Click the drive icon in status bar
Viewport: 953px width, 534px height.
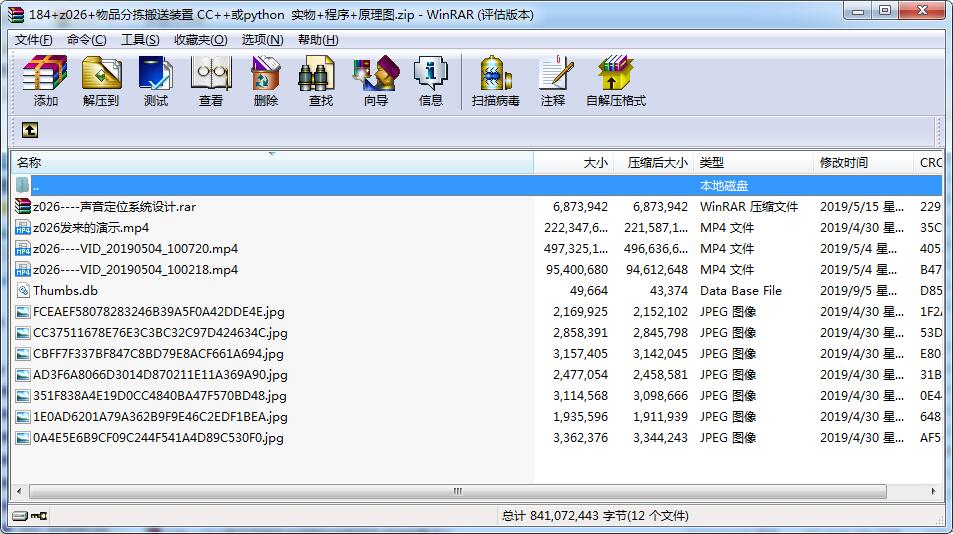pyautogui.click(x=20, y=516)
